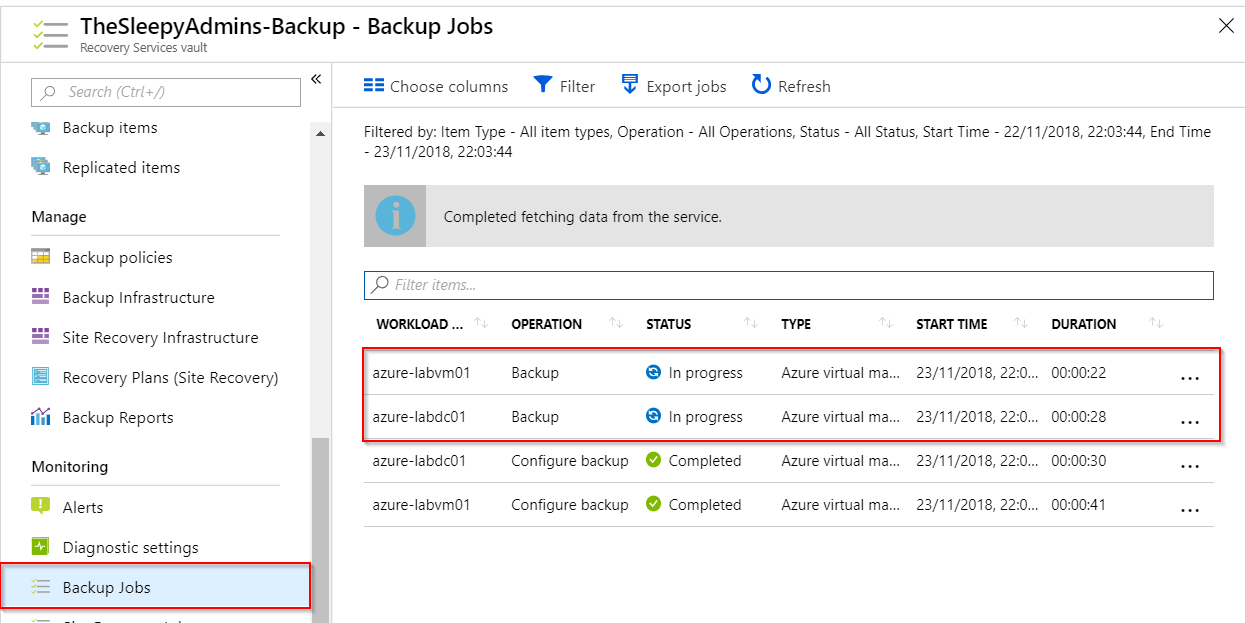Collapse the left navigation pane chevron
1245x623 pixels.
pos(316,80)
